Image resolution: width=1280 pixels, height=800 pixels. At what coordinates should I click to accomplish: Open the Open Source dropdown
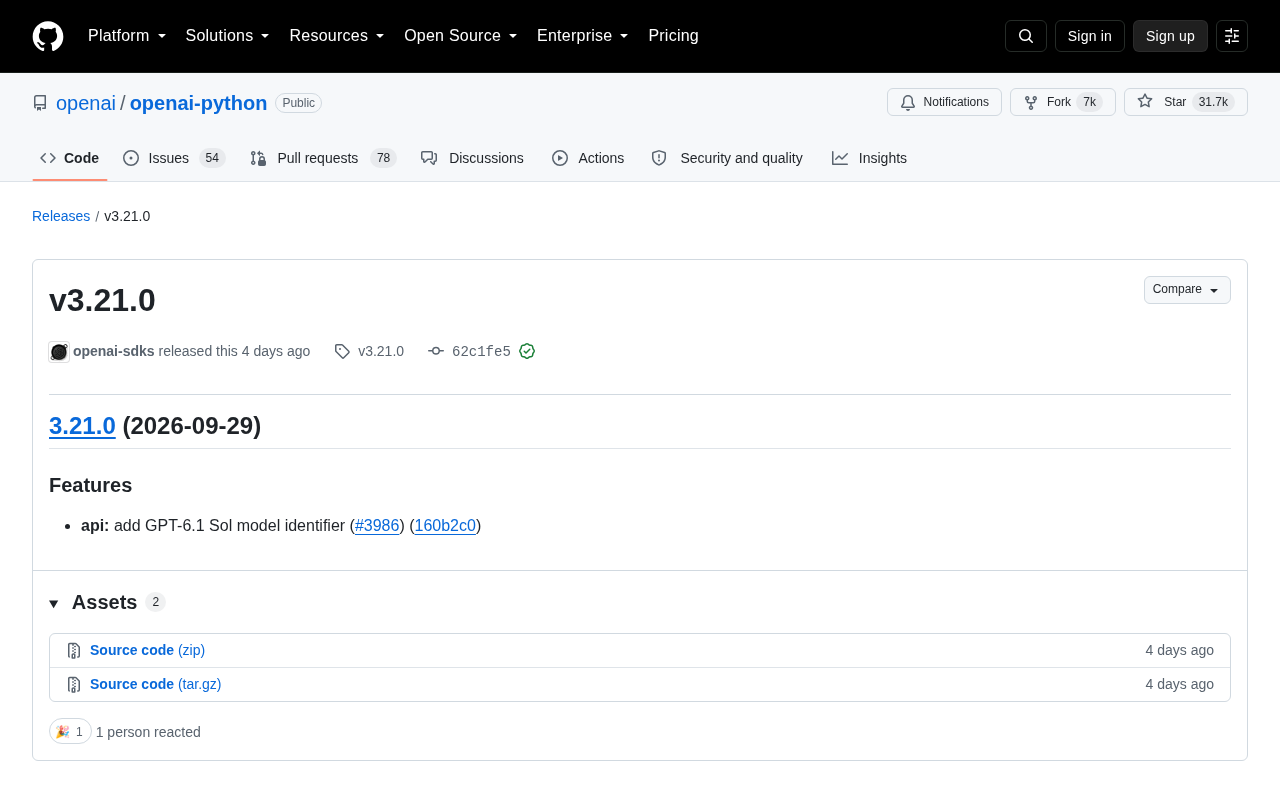tap(461, 36)
